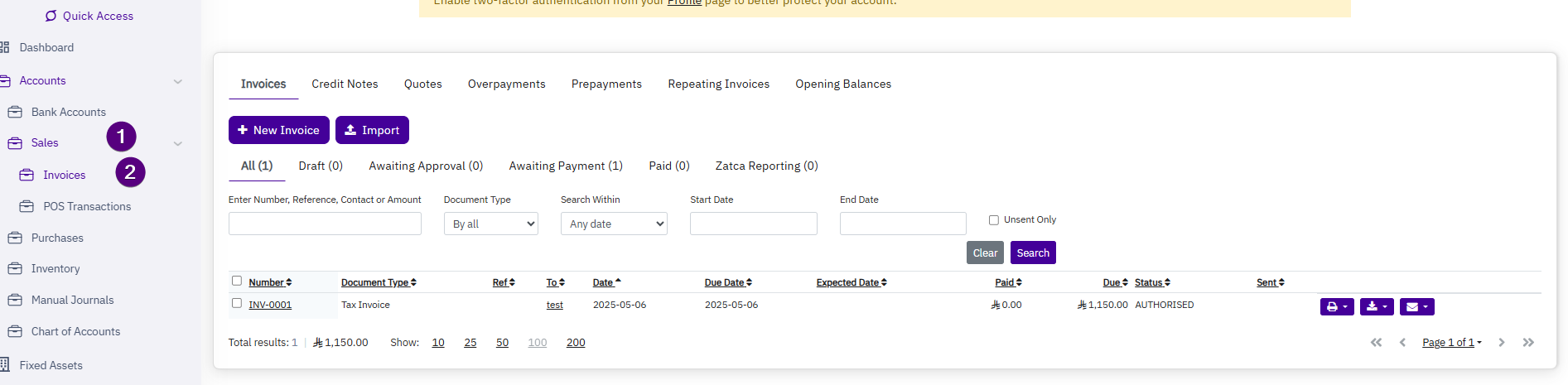Open the Search Within date dropdown
This screenshot has height=385, width=1568.
[x=614, y=224]
